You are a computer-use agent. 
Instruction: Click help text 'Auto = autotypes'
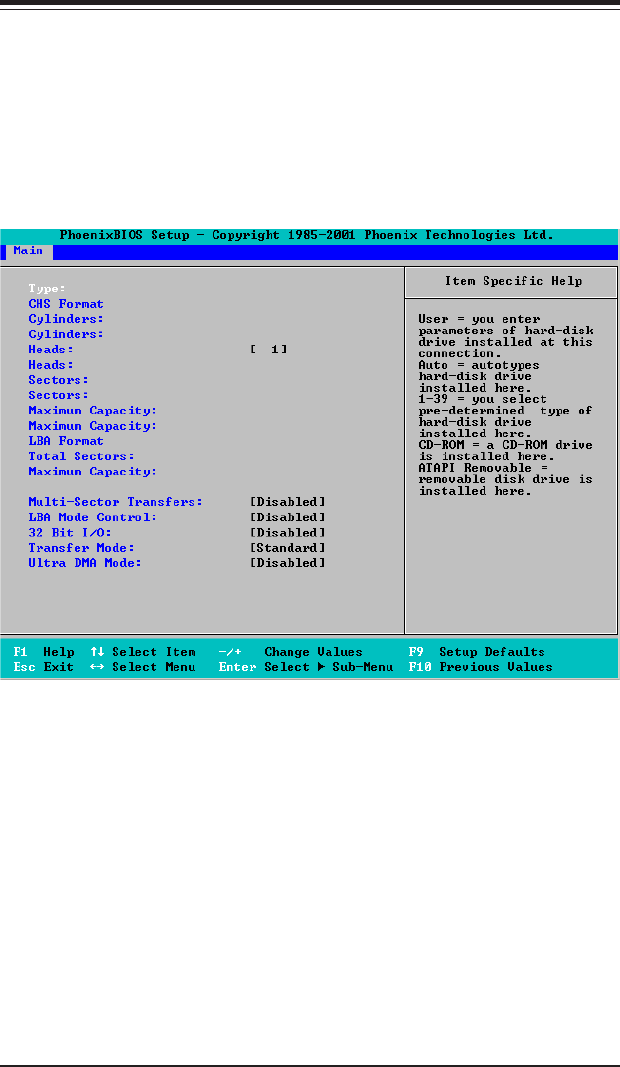(x=479, y=365)
